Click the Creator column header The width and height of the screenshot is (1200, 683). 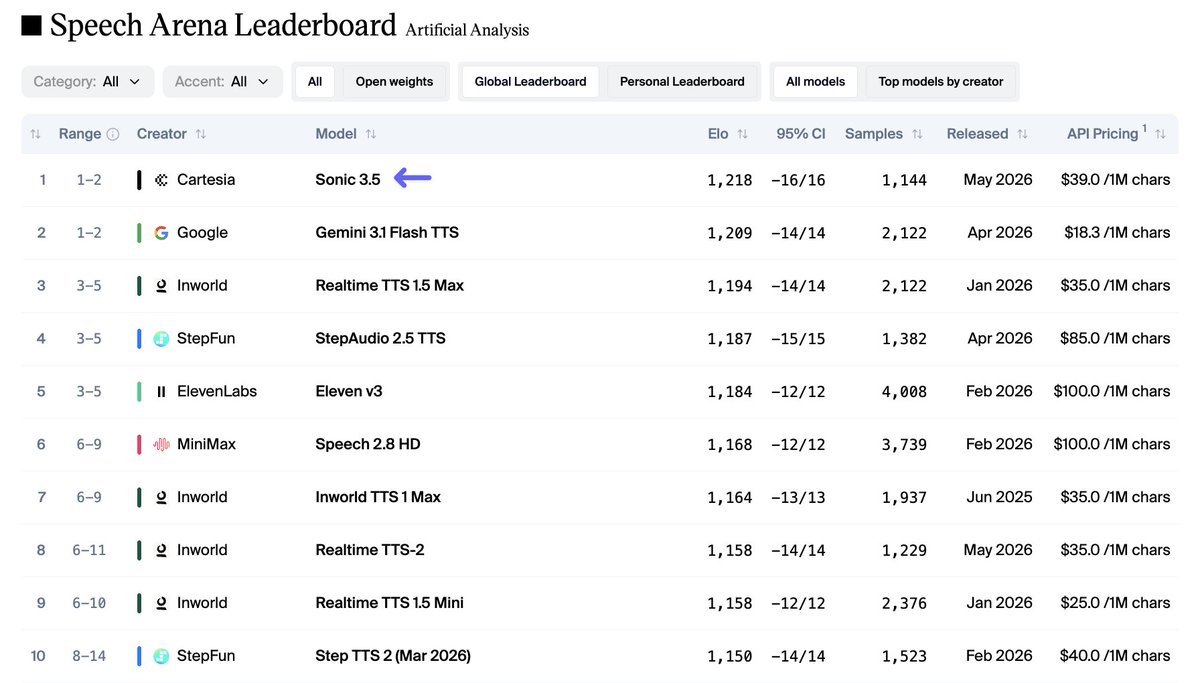pyautogui.click(x=162, y=134)
